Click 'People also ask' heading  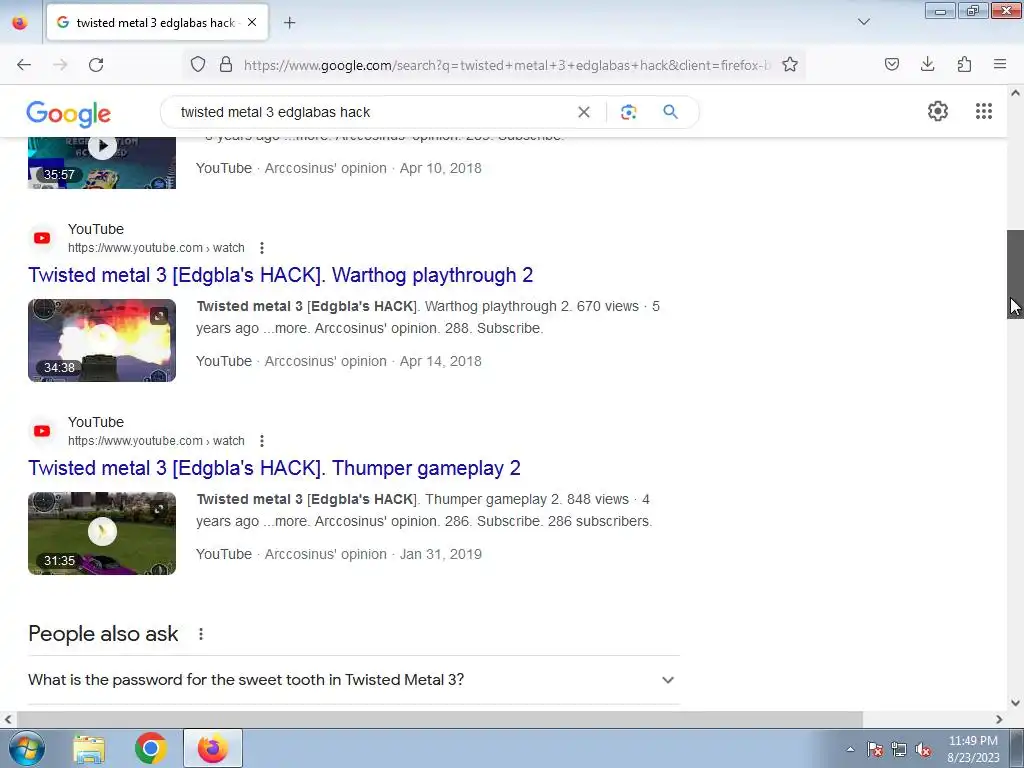pos(103,634)
